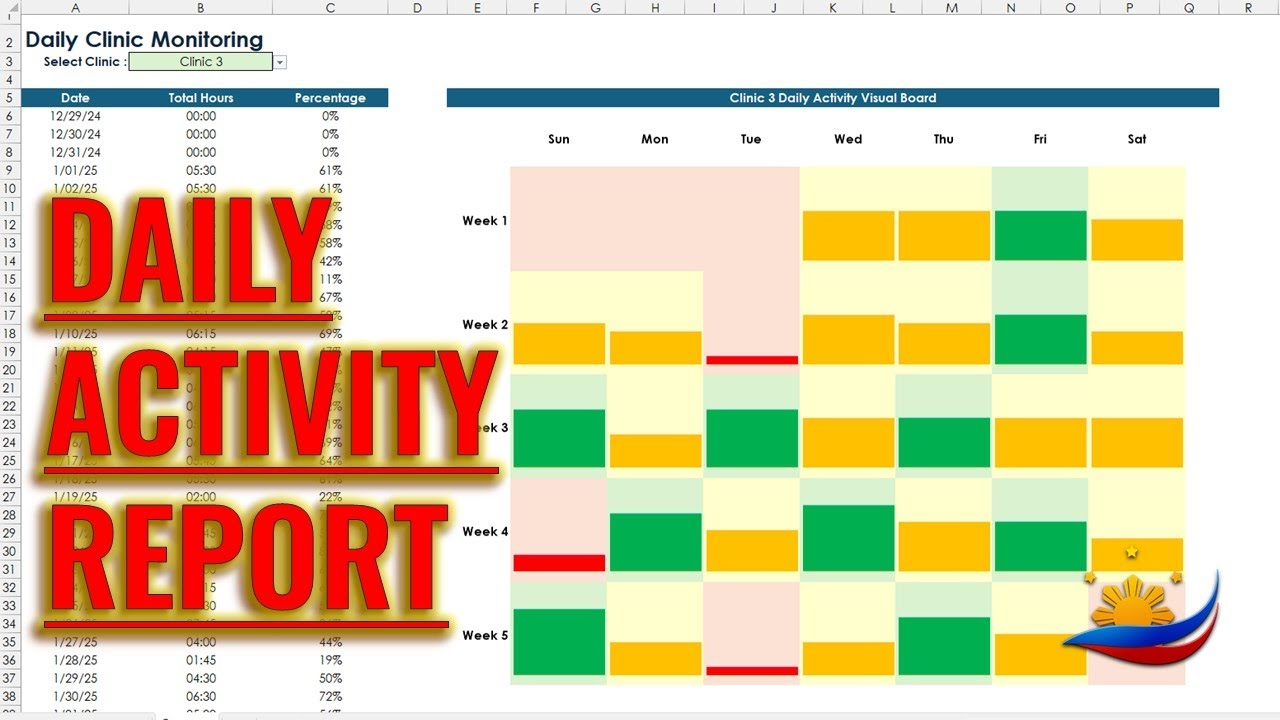Click the date cell 1/10/25
Image resolution: width=1280 pixels, height=720 pixels.
pos(75,333)
